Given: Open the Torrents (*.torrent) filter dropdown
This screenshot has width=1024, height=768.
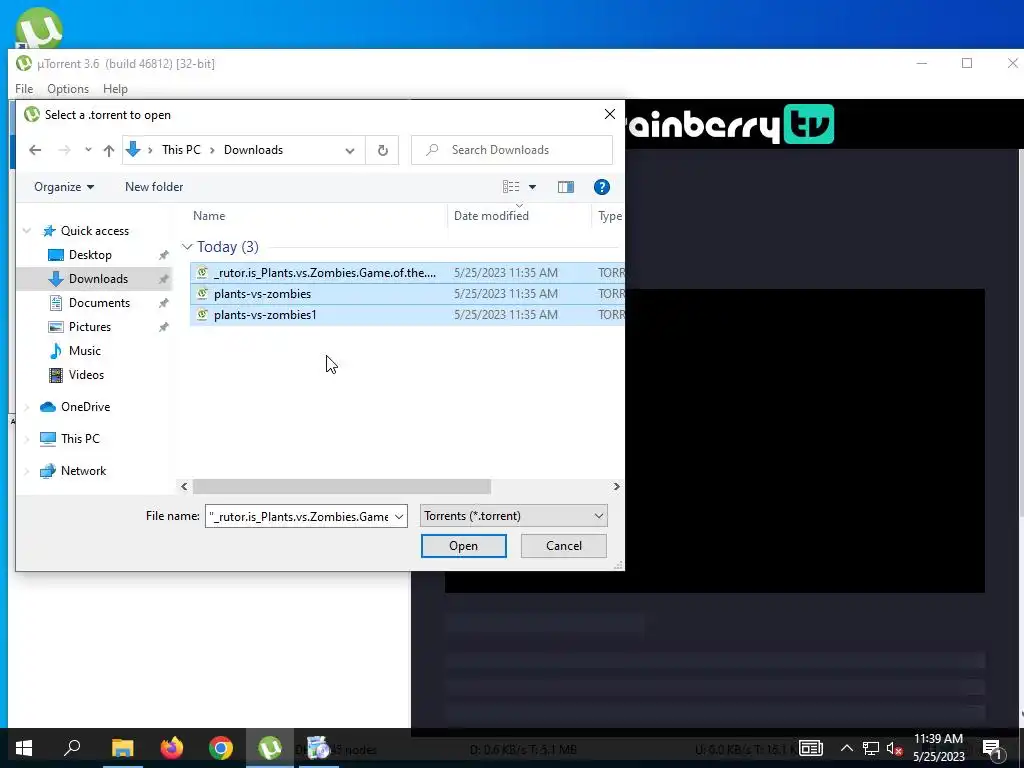Looking at the screenshot, I should pyautogui.click(x=514, y=516).
